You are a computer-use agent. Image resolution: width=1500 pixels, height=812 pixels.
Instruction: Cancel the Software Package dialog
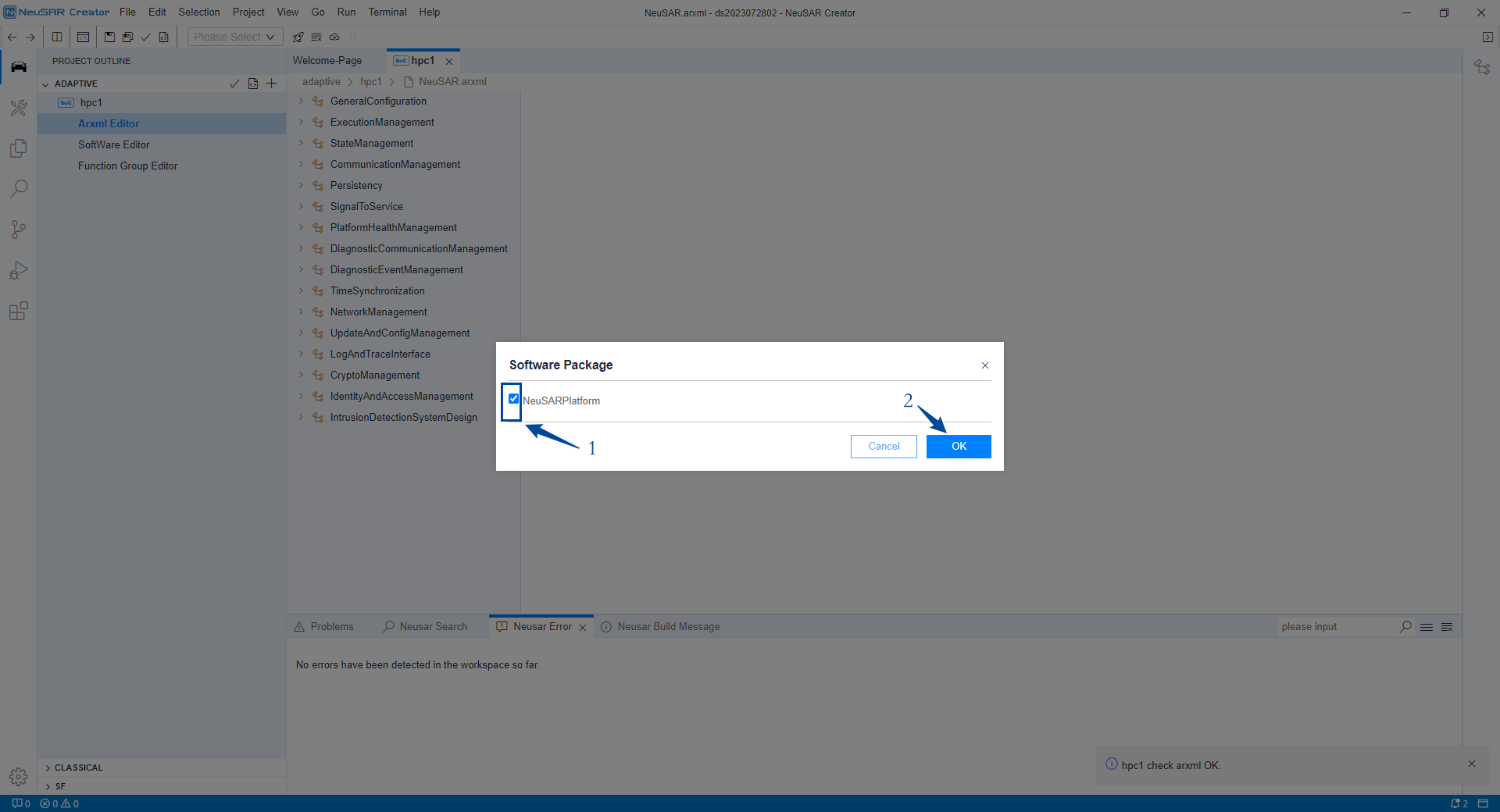coord(883,446)
